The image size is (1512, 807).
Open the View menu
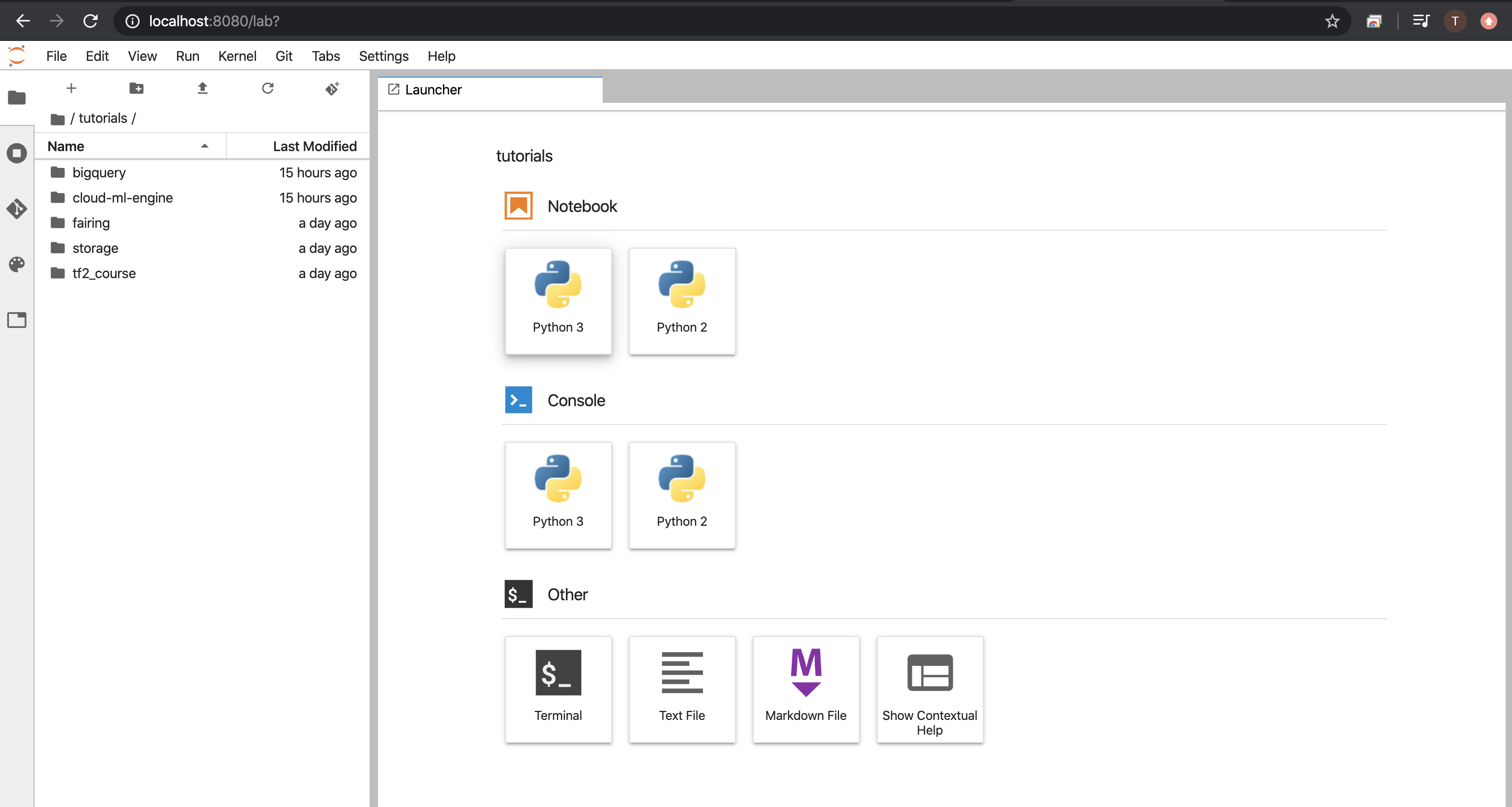(x=142, y=56)
